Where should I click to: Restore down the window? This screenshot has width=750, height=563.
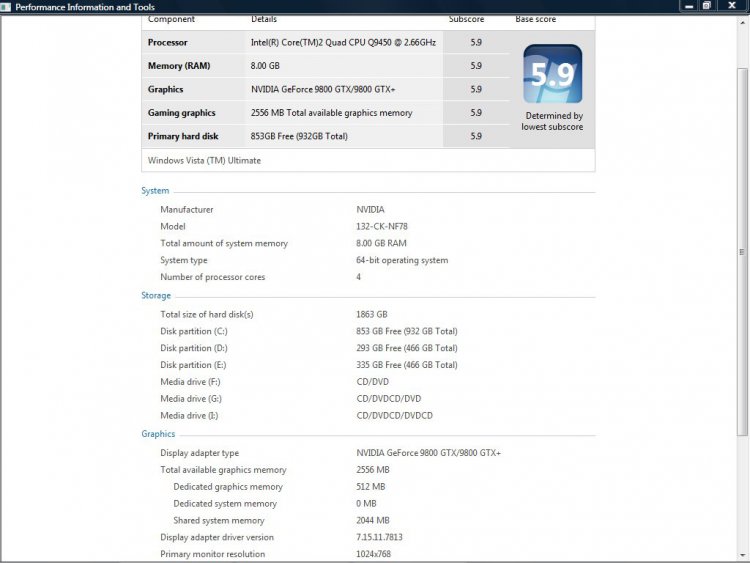[x=706, y=6]
